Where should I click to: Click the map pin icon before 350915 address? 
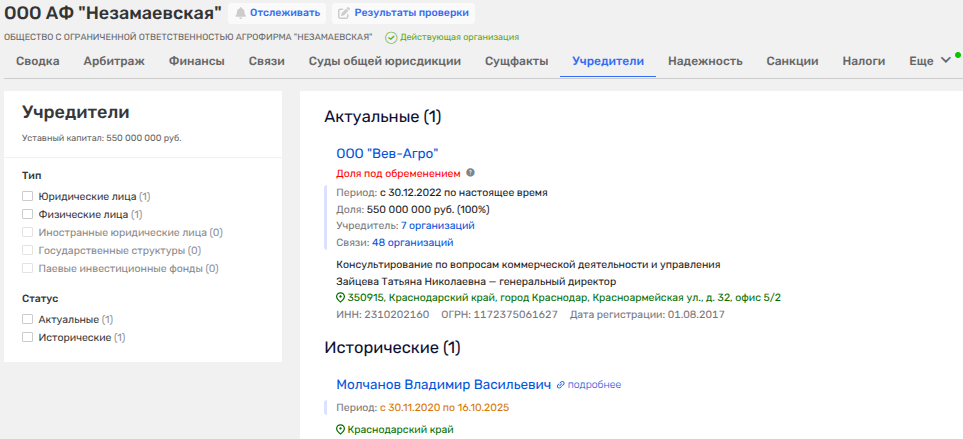pos(341,298)
